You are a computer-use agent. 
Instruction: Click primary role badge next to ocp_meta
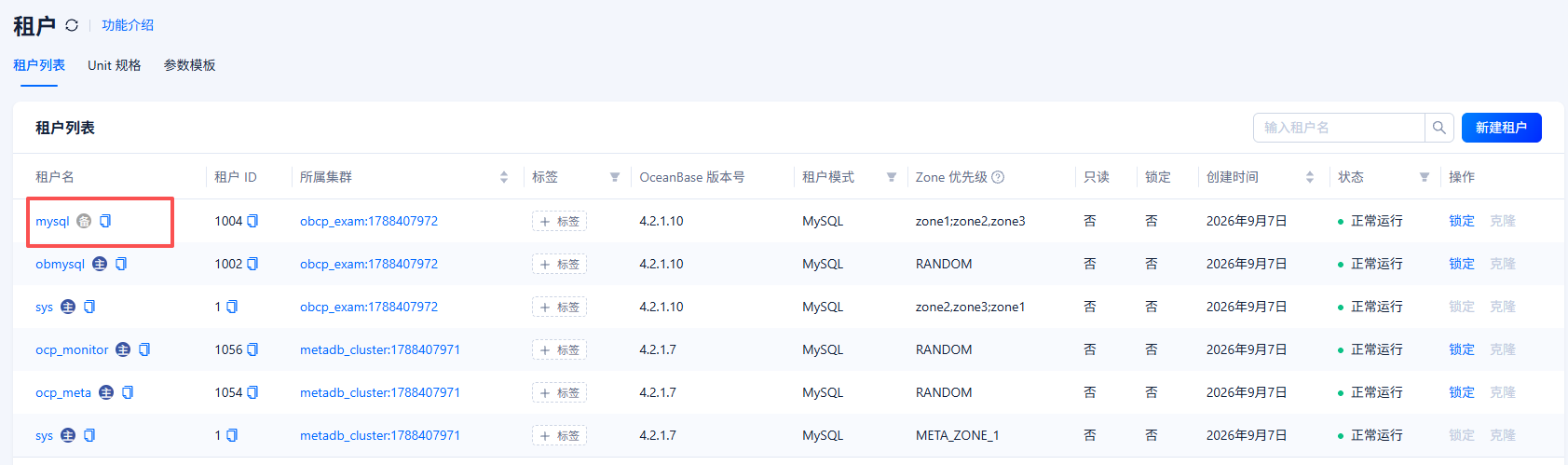point(106,392)
